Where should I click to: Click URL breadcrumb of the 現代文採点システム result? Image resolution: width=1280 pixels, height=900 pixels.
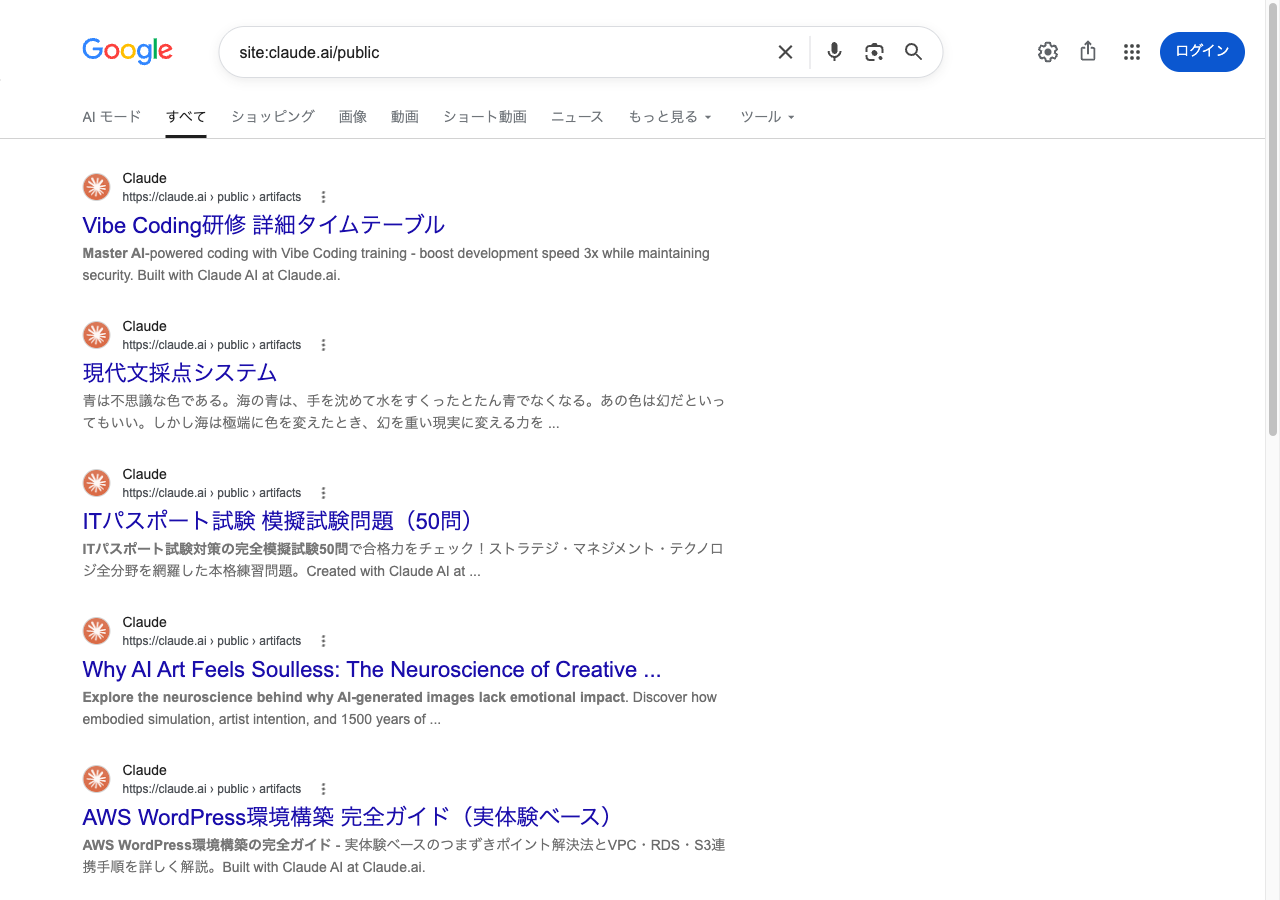point(212,345)
